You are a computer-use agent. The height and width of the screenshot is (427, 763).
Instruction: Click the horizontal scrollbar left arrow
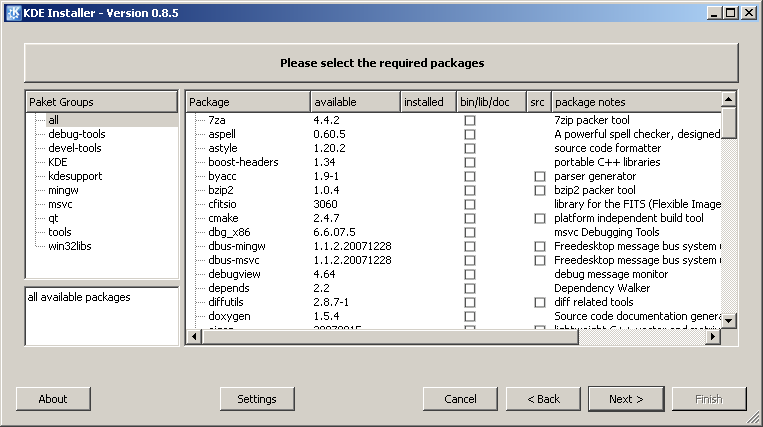(x=194, y=337)
